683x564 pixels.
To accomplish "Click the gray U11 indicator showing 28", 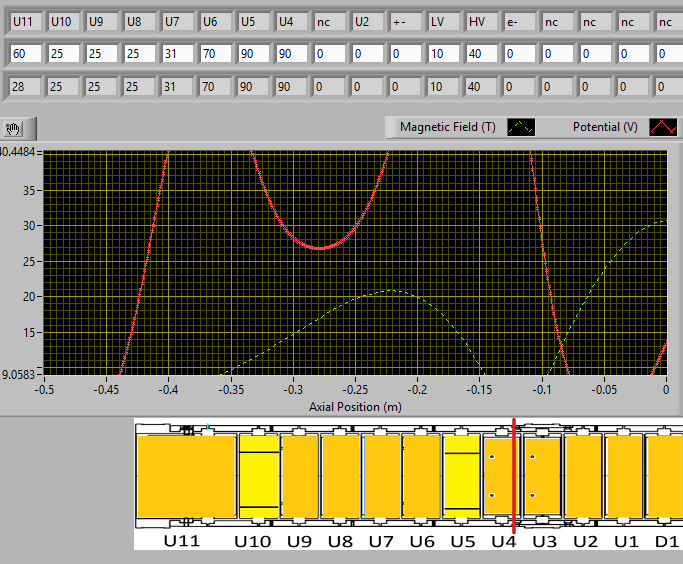I will (x=25, y=87).
